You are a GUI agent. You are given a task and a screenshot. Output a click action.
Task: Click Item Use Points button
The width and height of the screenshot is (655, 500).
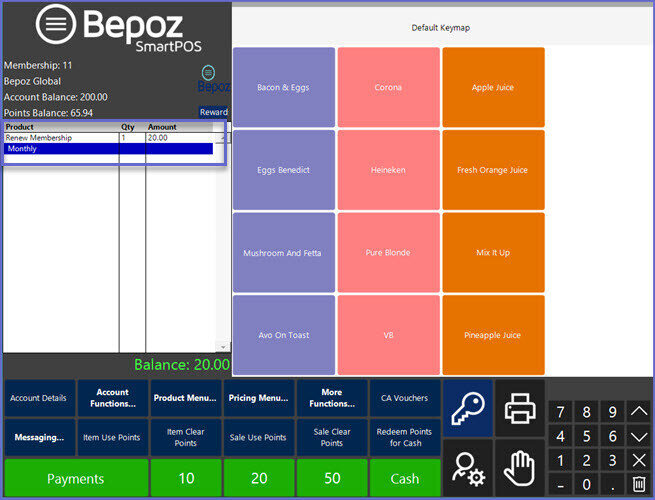[113, 437]
